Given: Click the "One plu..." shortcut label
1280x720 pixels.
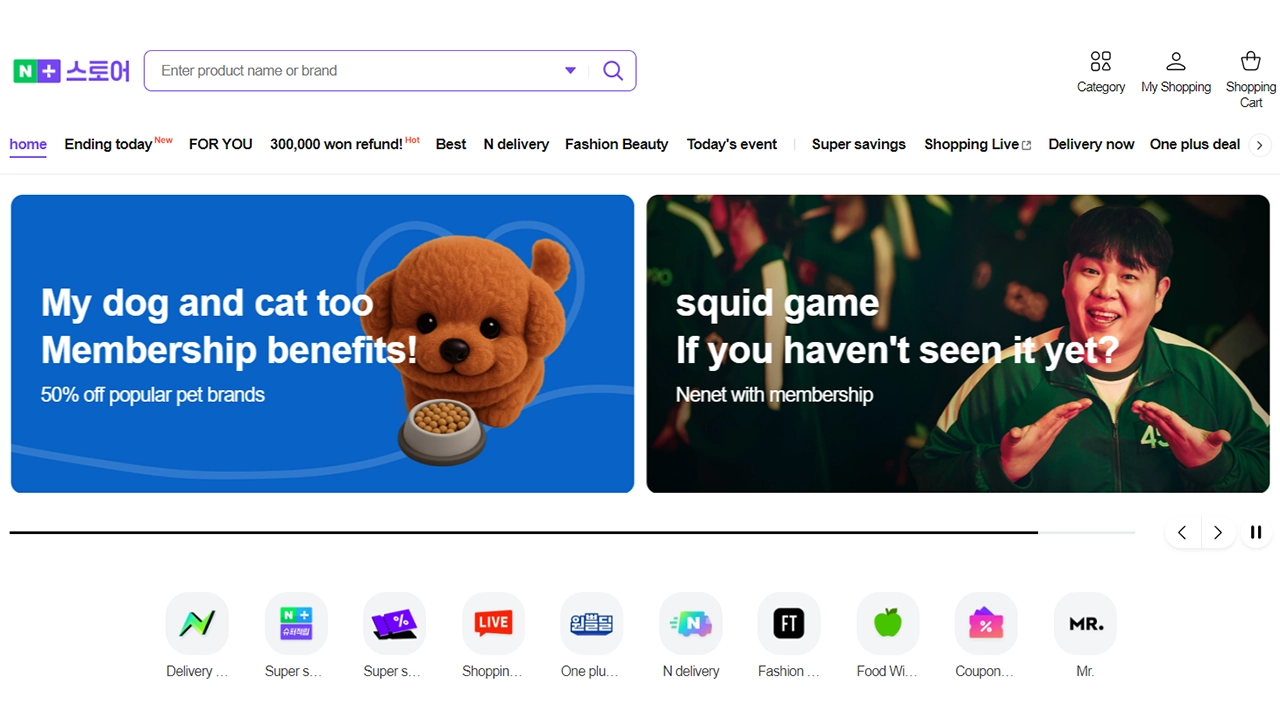Looking at the screenshot, I should click(x=590, y=671).
